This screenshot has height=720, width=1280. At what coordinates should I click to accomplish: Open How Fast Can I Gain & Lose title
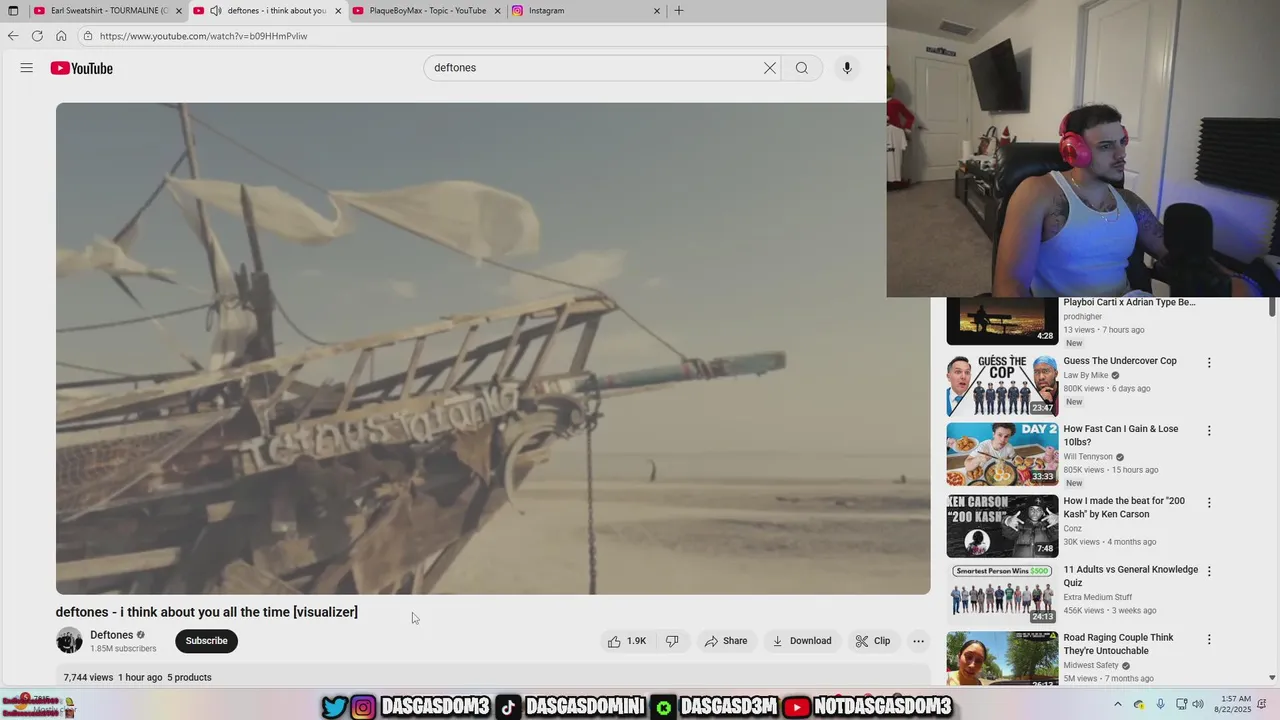(1121, 436)
